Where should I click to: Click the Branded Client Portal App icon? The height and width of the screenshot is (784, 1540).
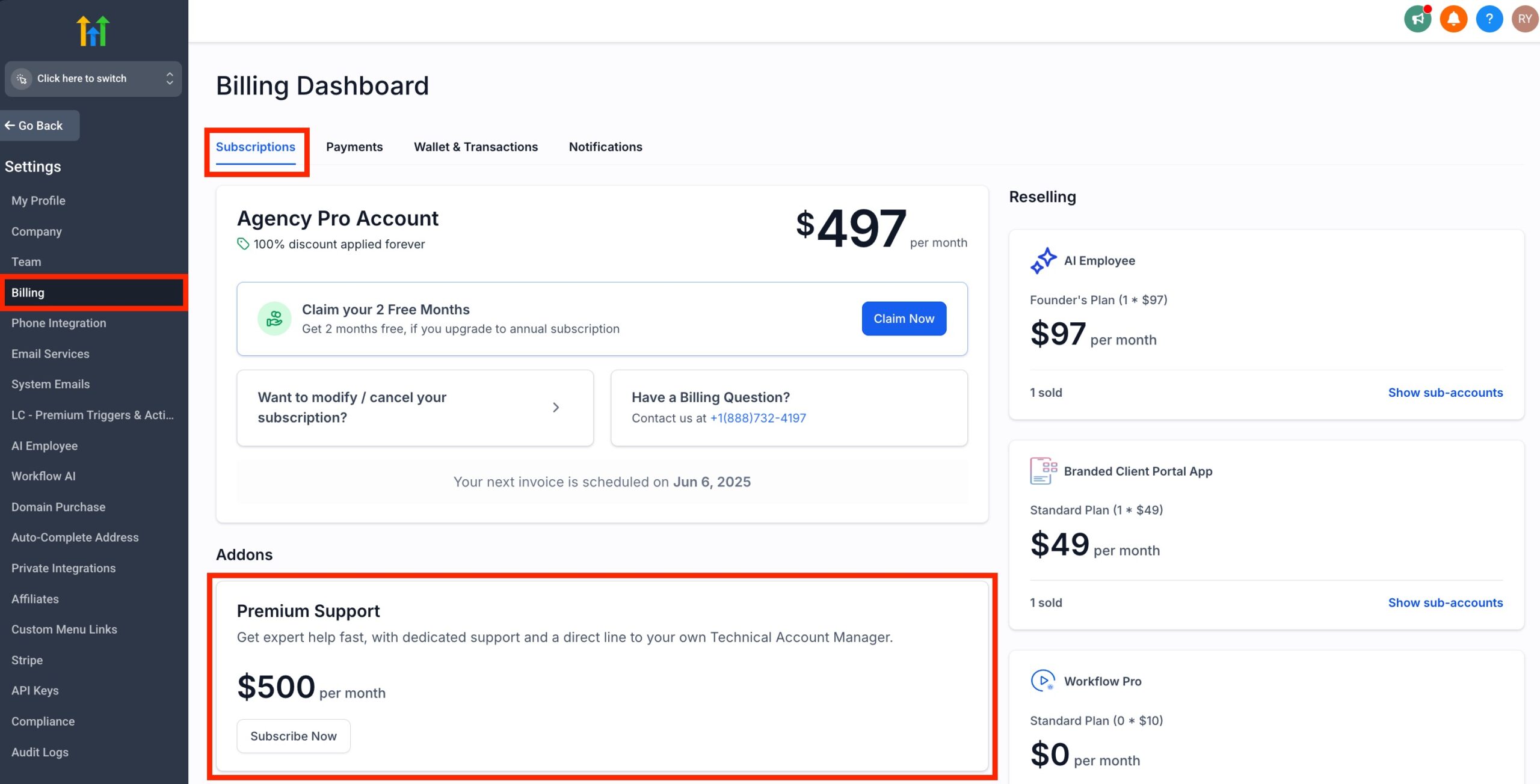pyautogui.click(x=1041, y=471)
